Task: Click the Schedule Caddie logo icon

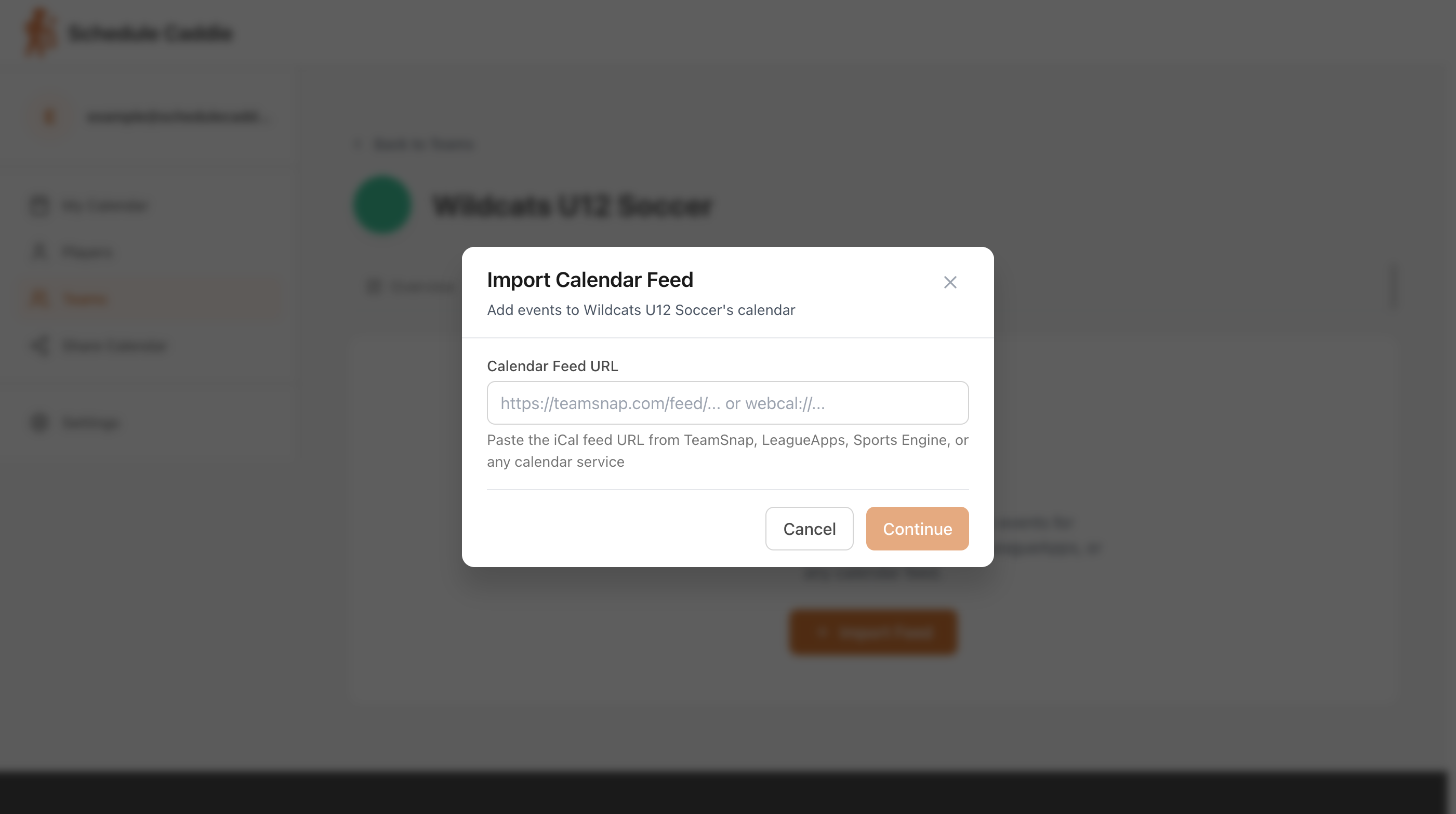Action: point(39,33)
